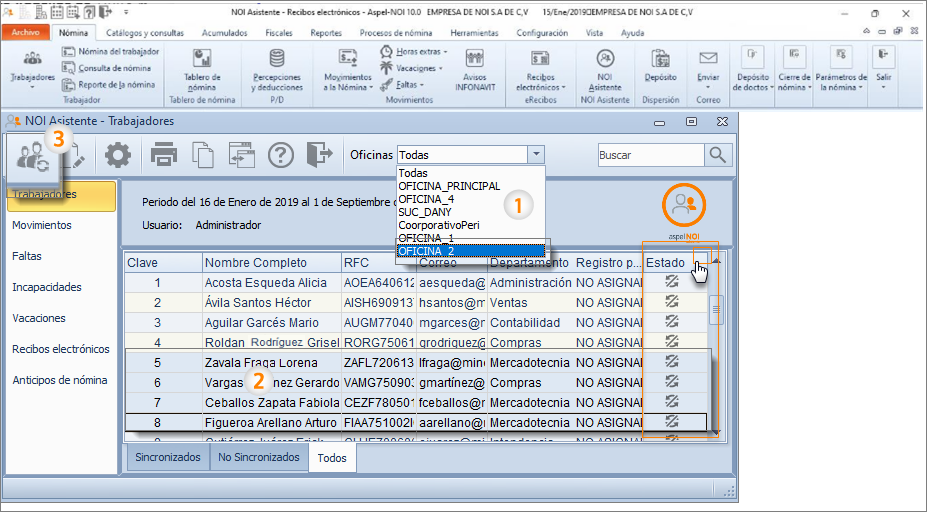Switch to the No Sincronizados tab
Screen dimensions: 927x512
click(x=258, y=457)
